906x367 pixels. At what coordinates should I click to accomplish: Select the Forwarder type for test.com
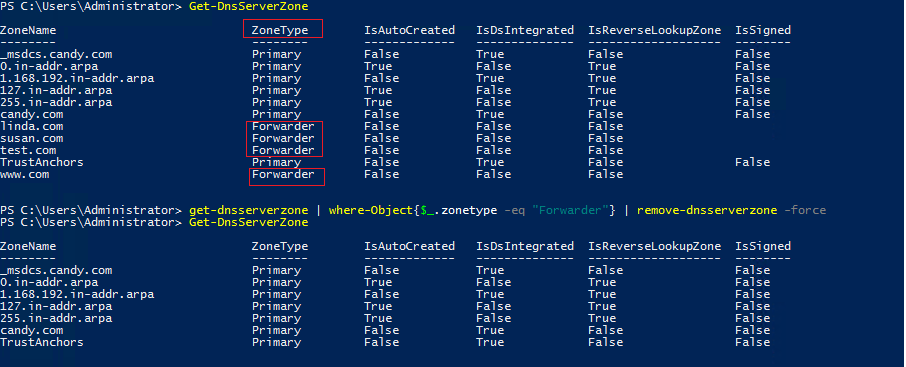tap(283, 150)
